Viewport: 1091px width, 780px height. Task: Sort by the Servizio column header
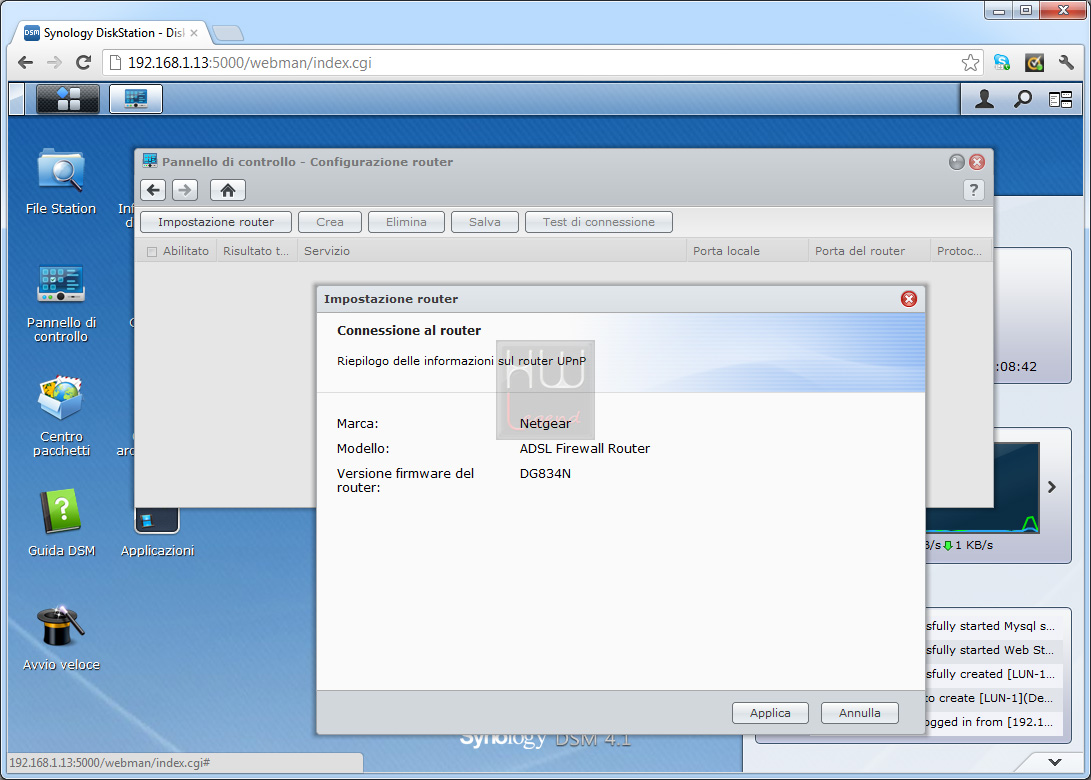click(x=492, y=251)
